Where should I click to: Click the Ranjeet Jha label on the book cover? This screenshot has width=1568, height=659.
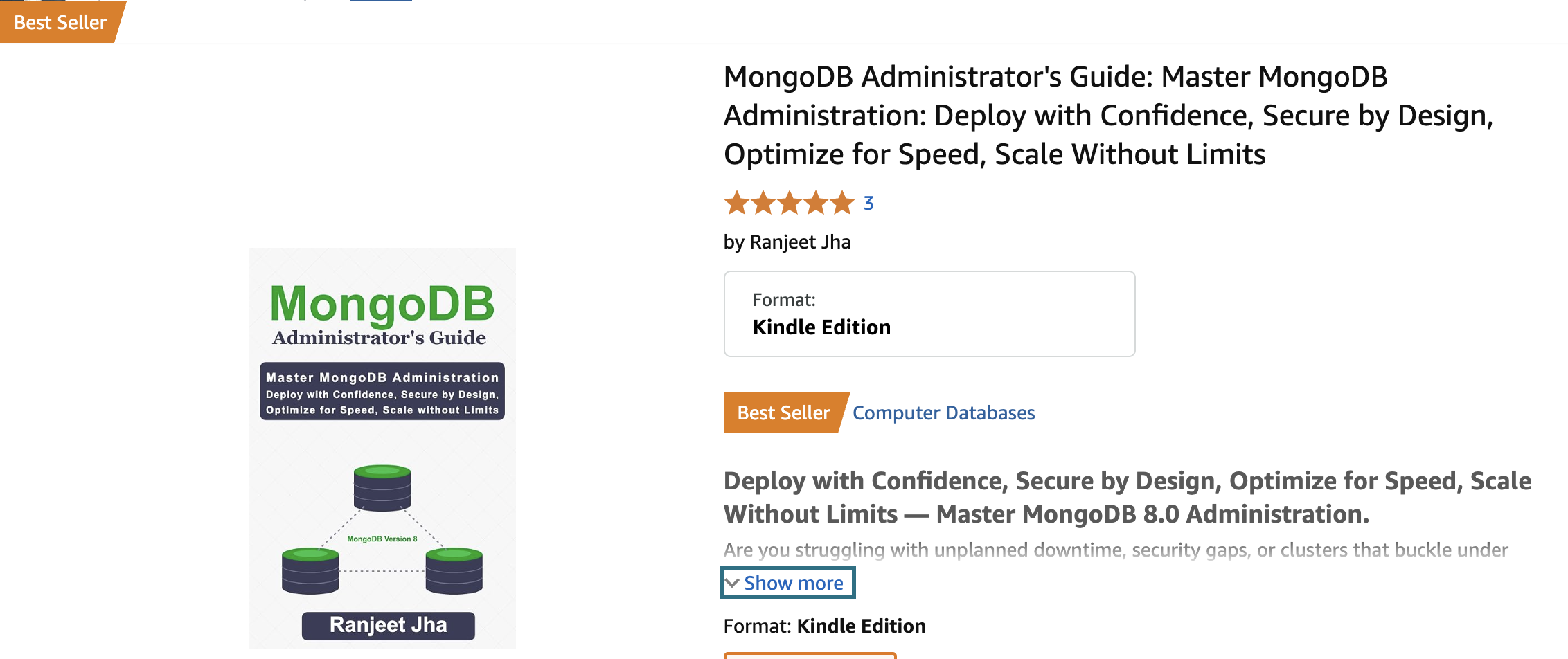coord(389,625)
